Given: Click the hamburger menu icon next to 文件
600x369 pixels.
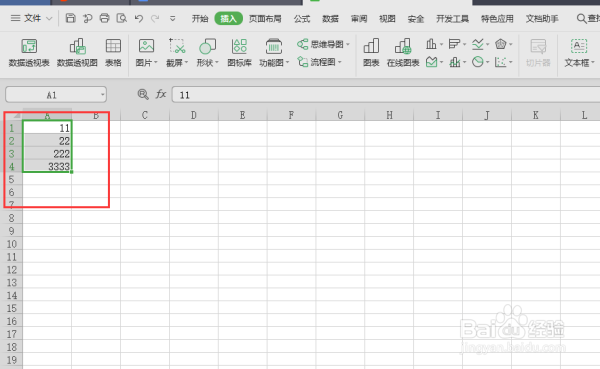Looking at the screenshot, I should click(x=15, y=18).
